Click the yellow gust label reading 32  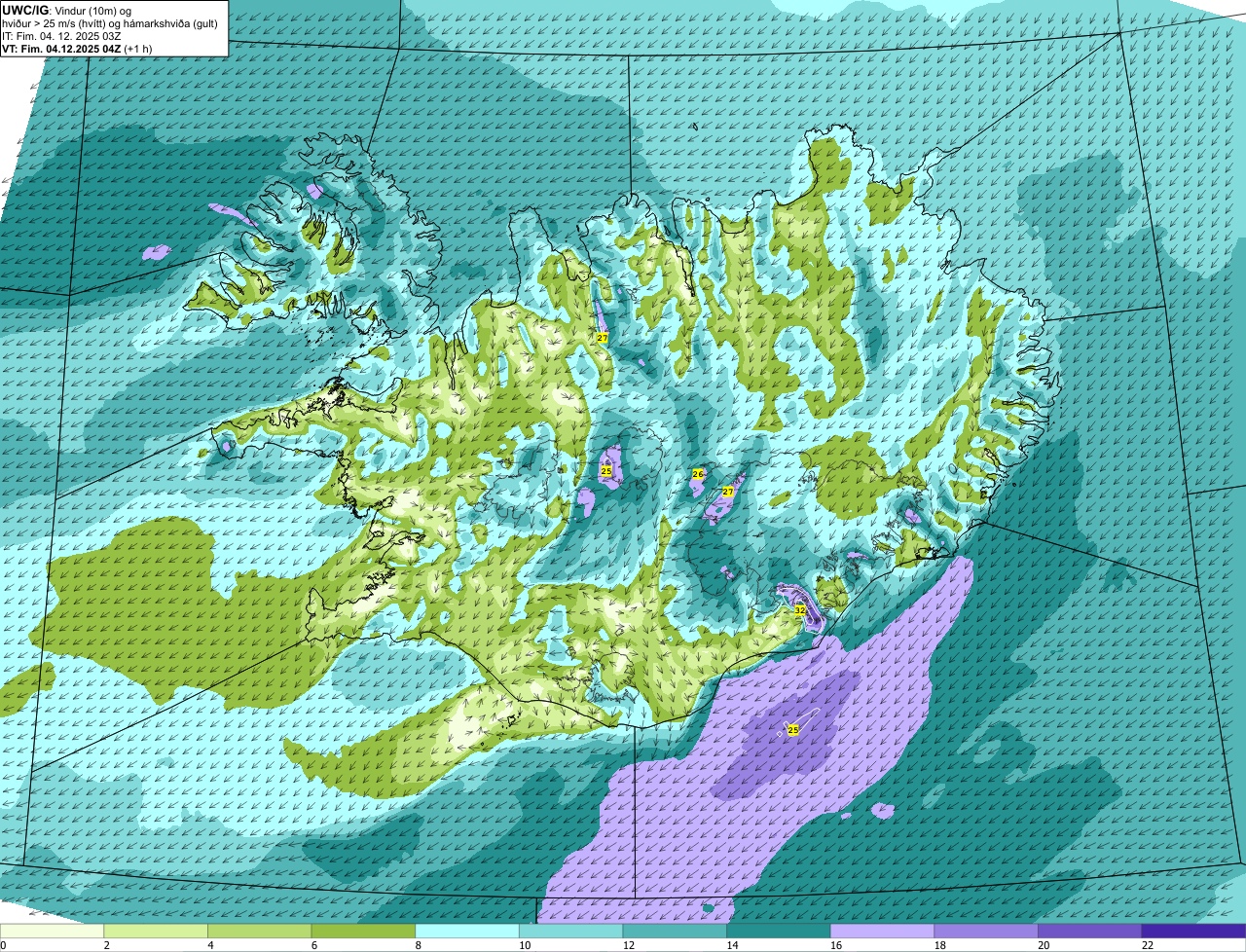tap(800, 610)
